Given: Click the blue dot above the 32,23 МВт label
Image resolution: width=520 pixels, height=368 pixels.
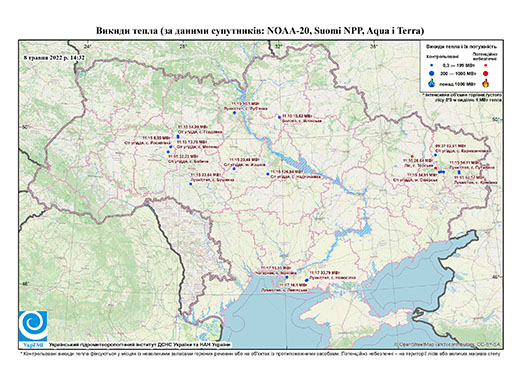Looking at the screenshot, I should (168, 152).
